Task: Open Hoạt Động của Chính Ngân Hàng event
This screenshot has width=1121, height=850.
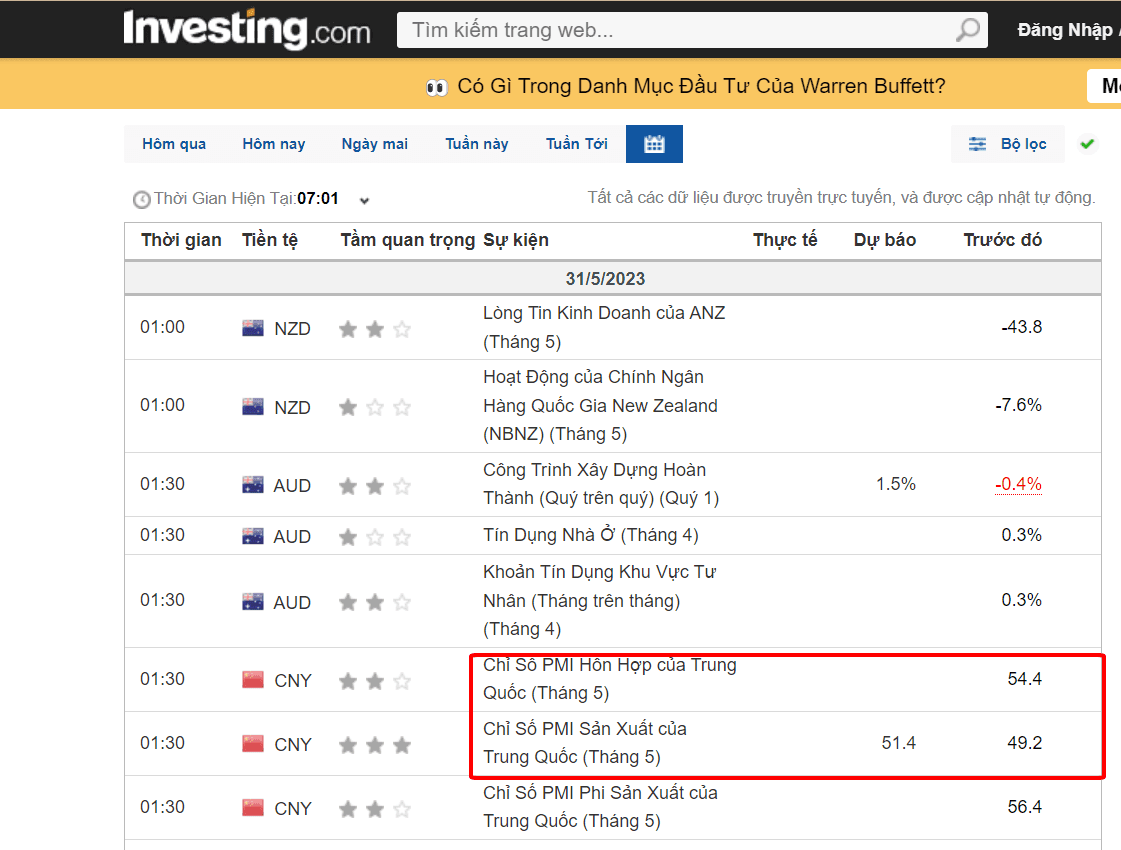Action: [601, 405]
